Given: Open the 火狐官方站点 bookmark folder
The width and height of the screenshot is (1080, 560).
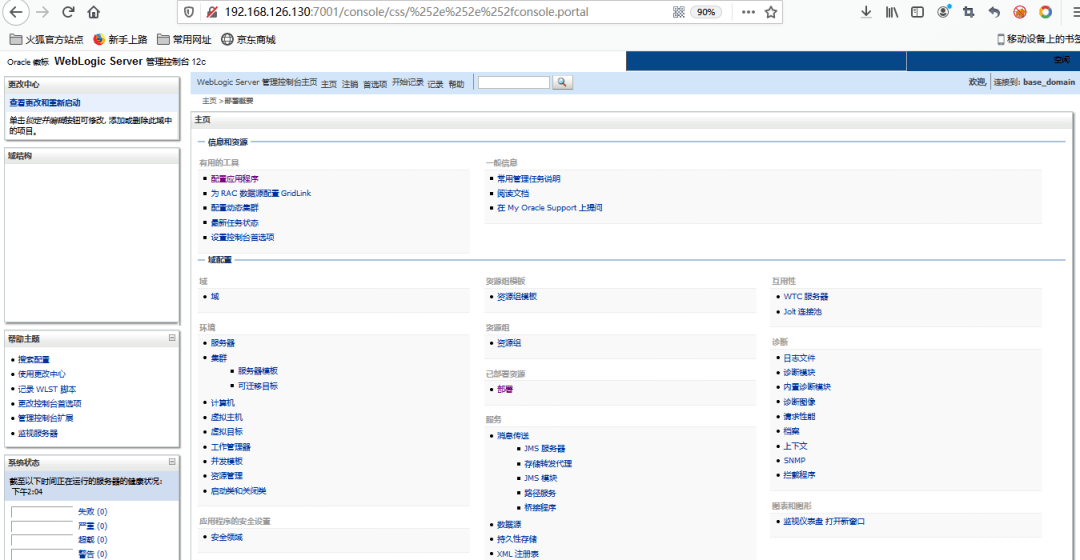Looking at the screenshot, I should (44, 39).
